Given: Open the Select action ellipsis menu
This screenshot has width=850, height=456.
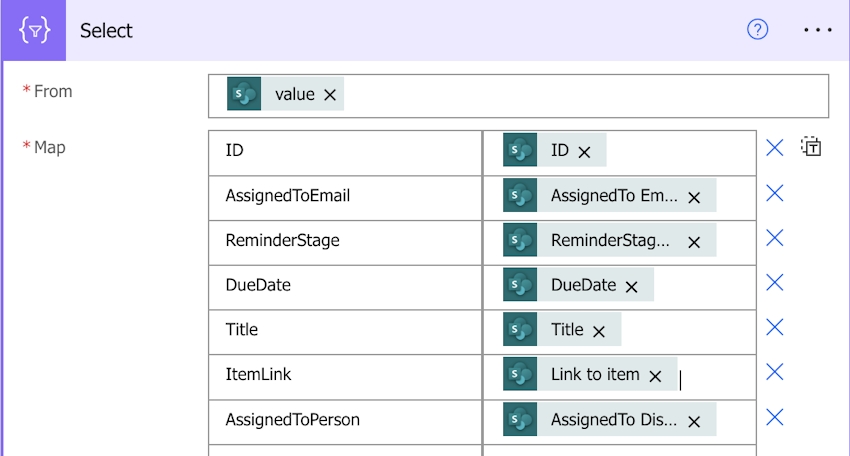Looking at the screenshot, I should 818,30.
